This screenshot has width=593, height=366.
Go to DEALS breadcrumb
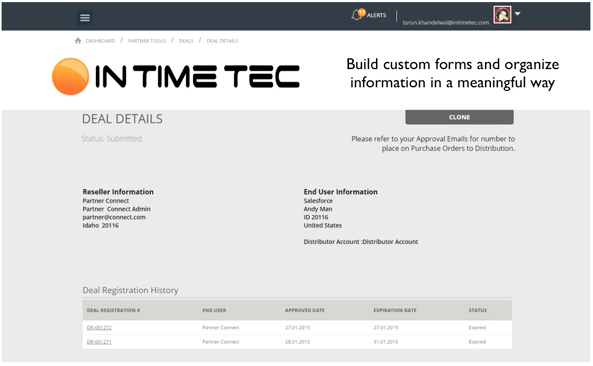(x=186, y=41)
